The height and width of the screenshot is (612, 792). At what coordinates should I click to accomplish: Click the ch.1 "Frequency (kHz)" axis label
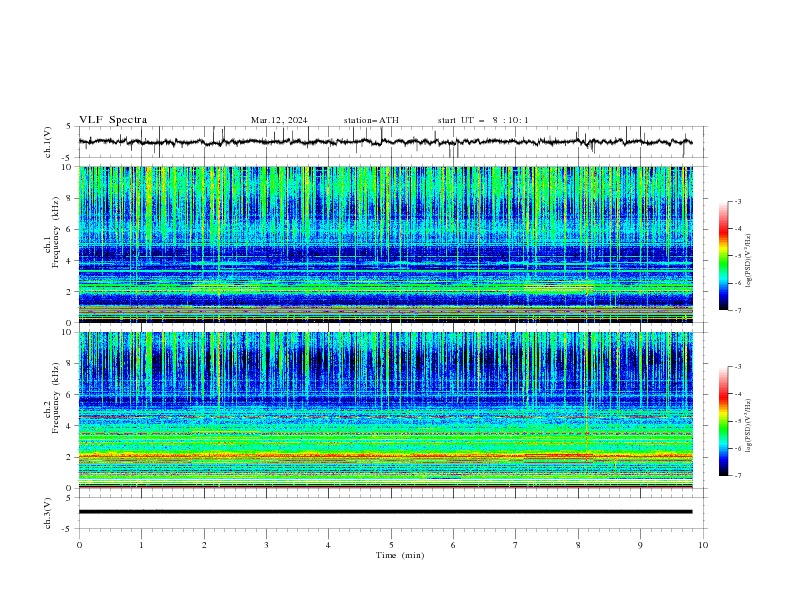click(55, 232)
